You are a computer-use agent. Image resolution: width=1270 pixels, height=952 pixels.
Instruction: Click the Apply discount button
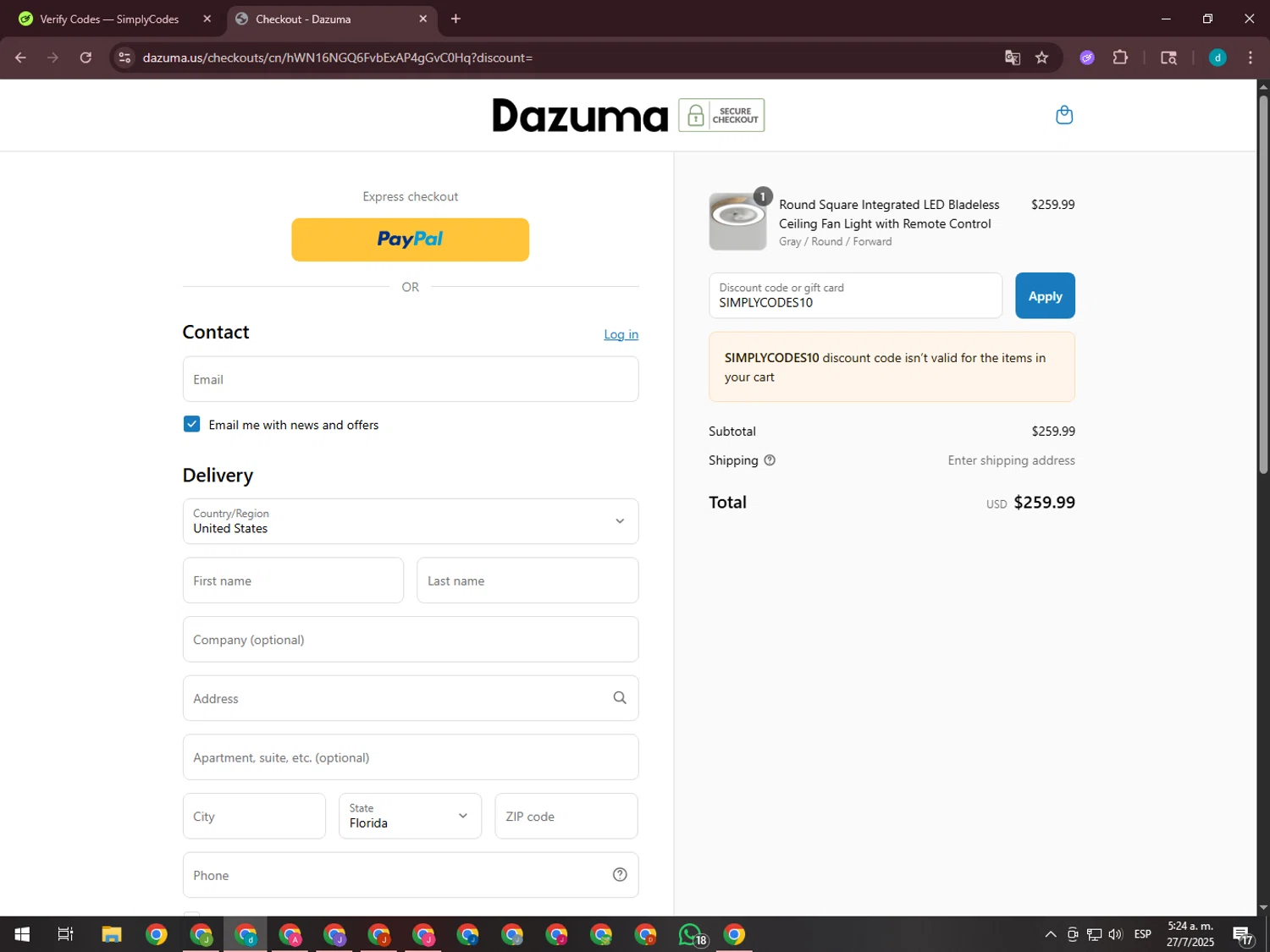click(x=1045, y=295)
